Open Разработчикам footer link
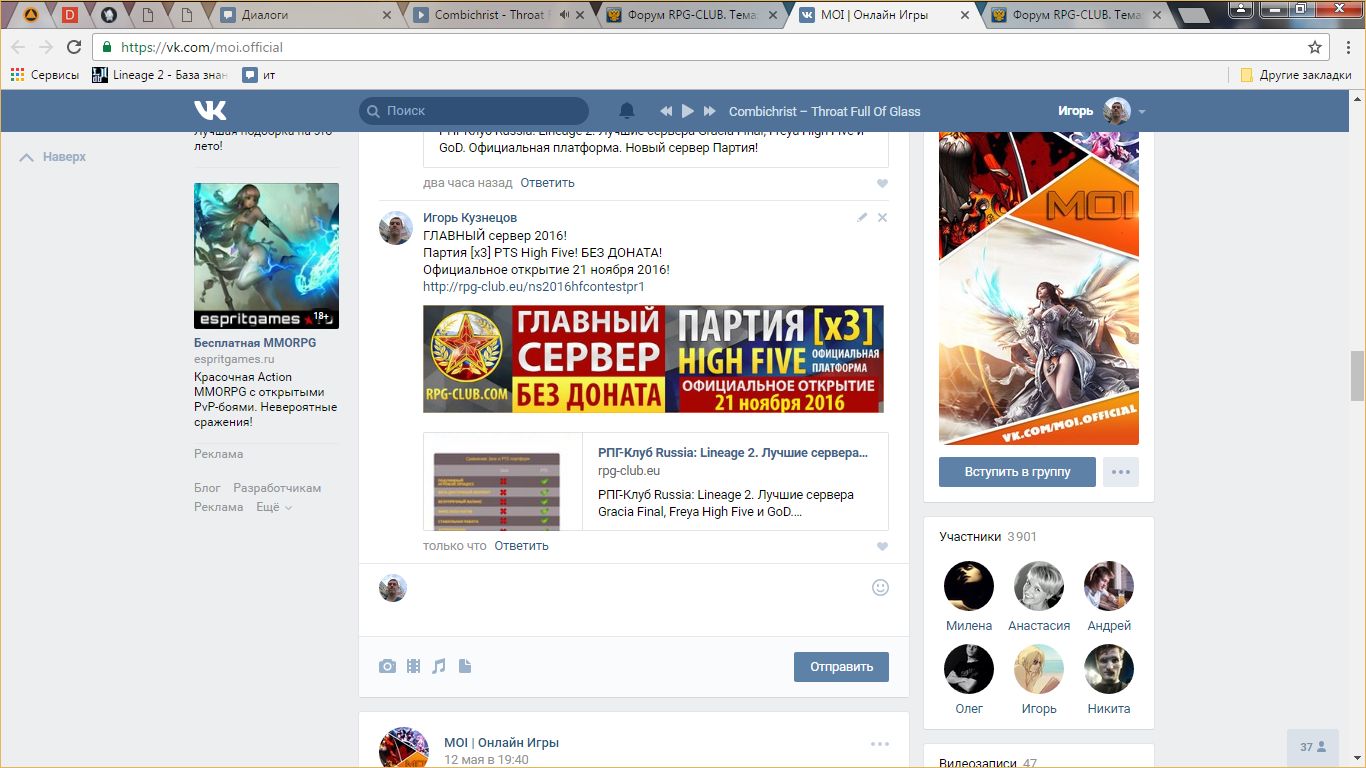The height and width of the screenshot is (768, 1366). pos(277,488)
